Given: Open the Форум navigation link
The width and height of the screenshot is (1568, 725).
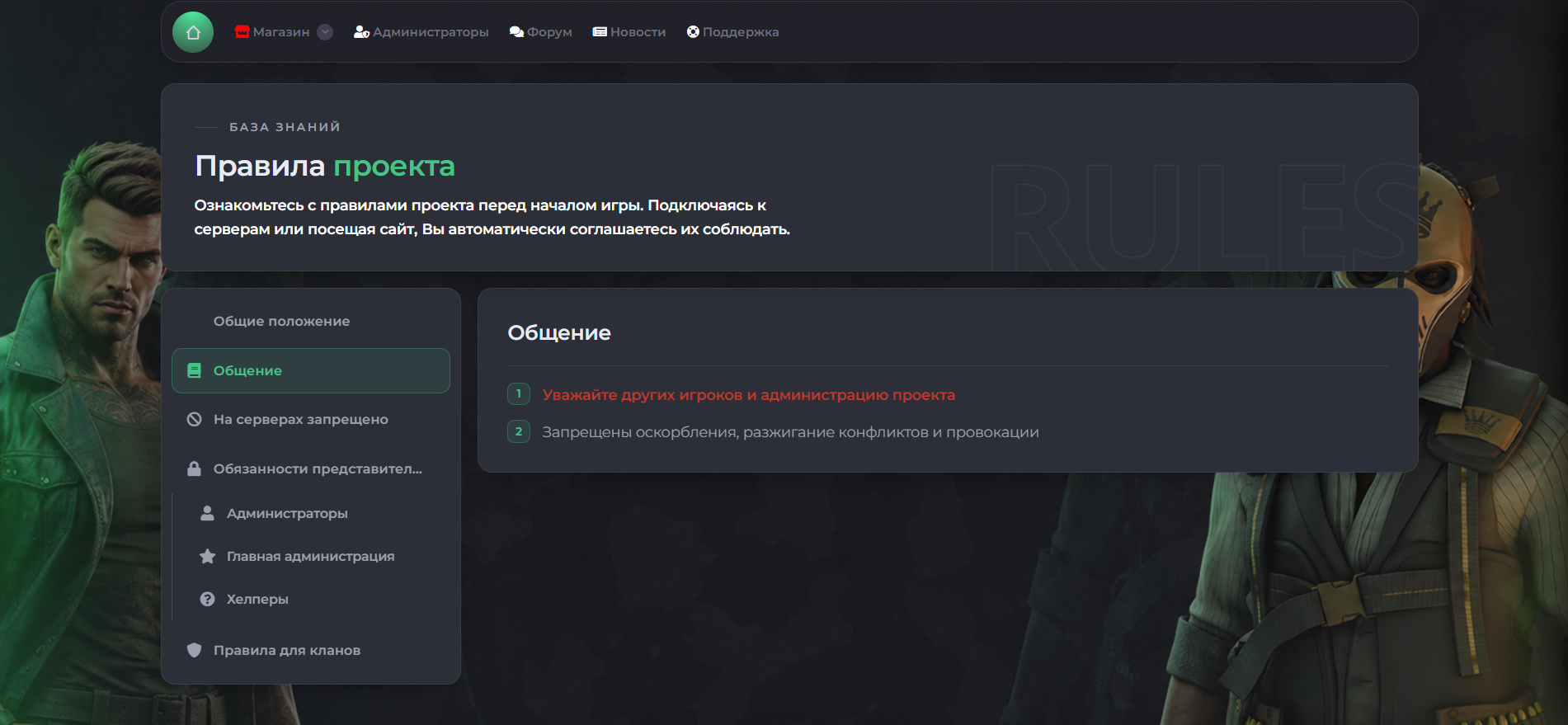Looking at the screenshot, I should click(x=541, y=32).
